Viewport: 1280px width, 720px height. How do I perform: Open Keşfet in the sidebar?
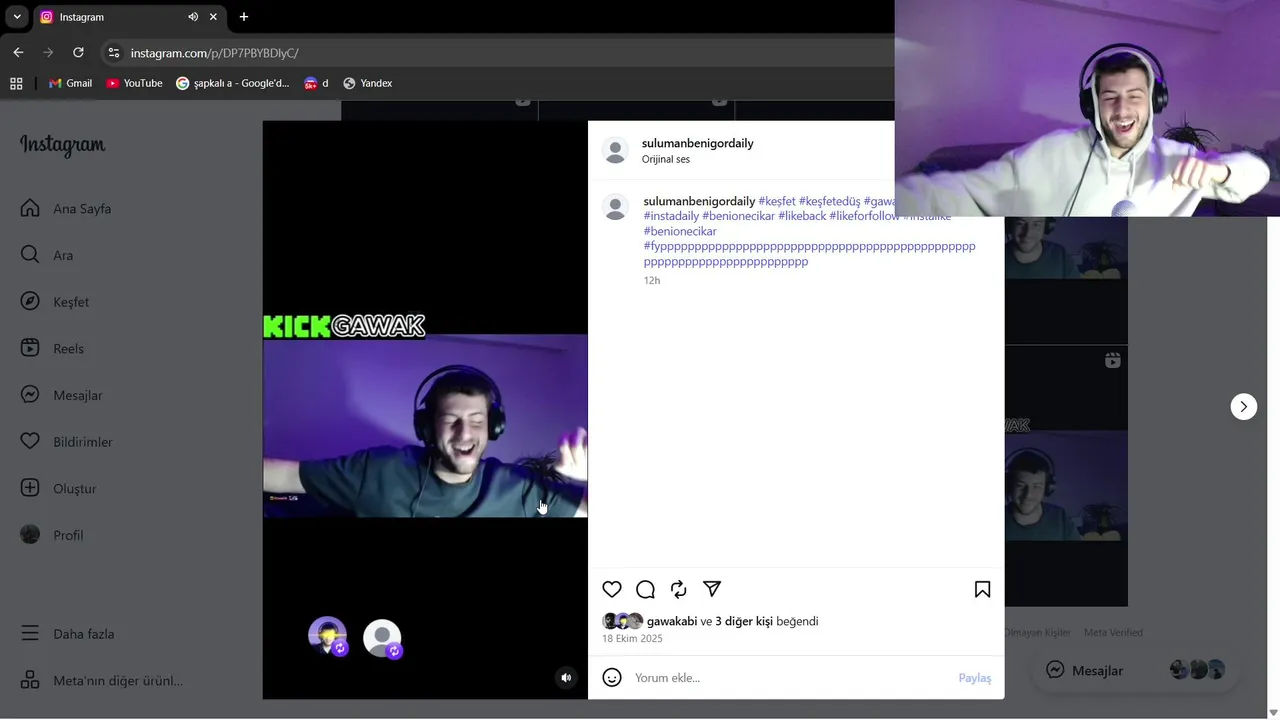click(55, 302)
